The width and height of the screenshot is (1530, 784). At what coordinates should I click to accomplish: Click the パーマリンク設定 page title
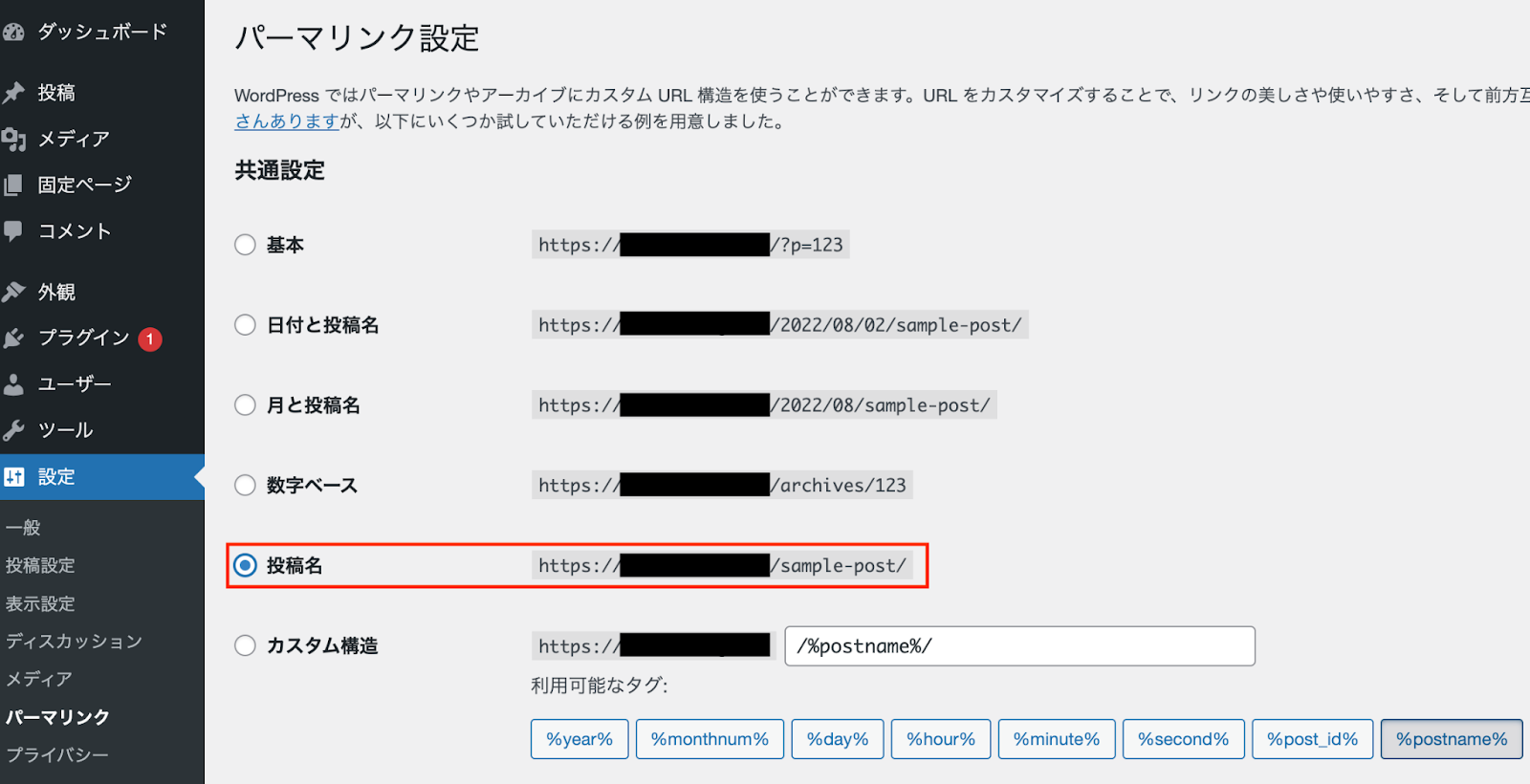(x=357, y=38)
